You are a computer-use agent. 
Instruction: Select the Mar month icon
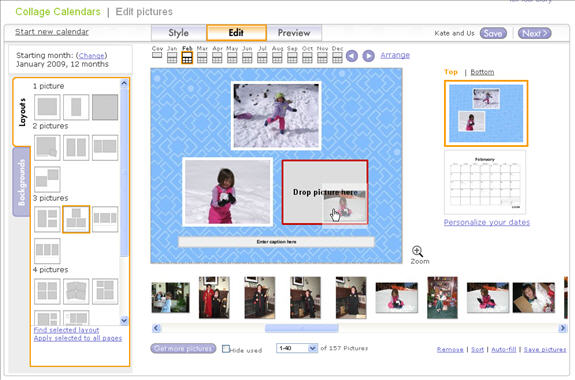[x=202, y=58]
